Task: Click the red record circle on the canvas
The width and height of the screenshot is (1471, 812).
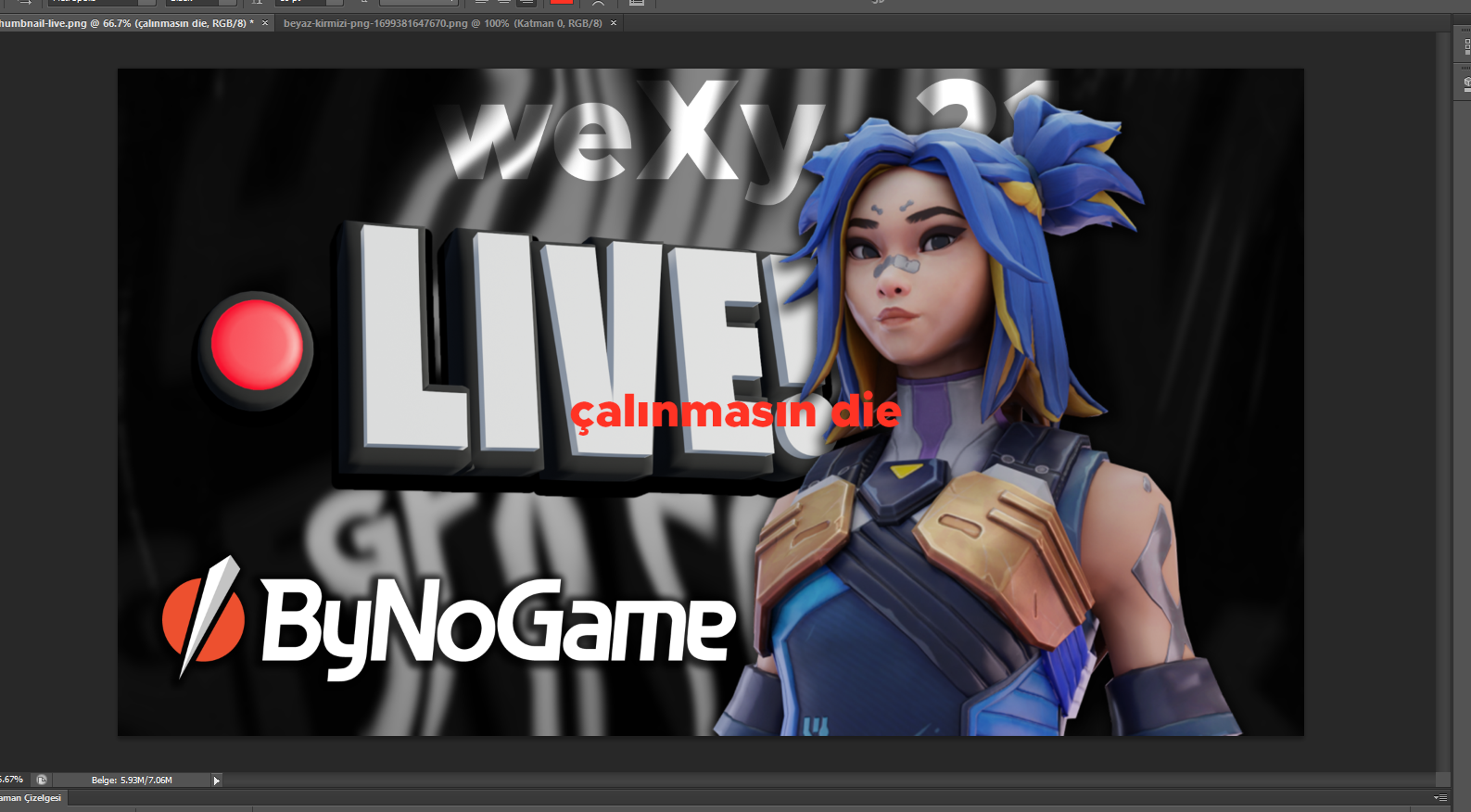Action: [257, 345]
